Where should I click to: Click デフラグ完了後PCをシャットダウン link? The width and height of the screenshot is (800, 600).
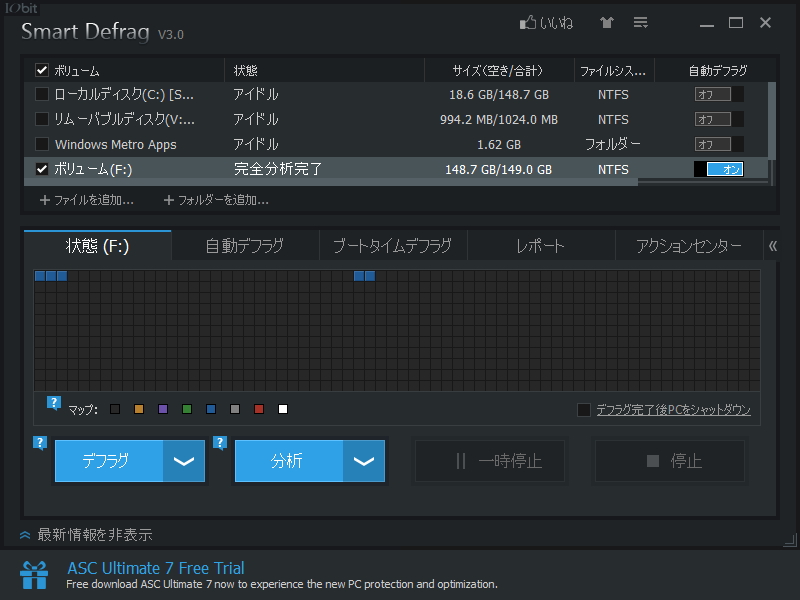(673, 410)
